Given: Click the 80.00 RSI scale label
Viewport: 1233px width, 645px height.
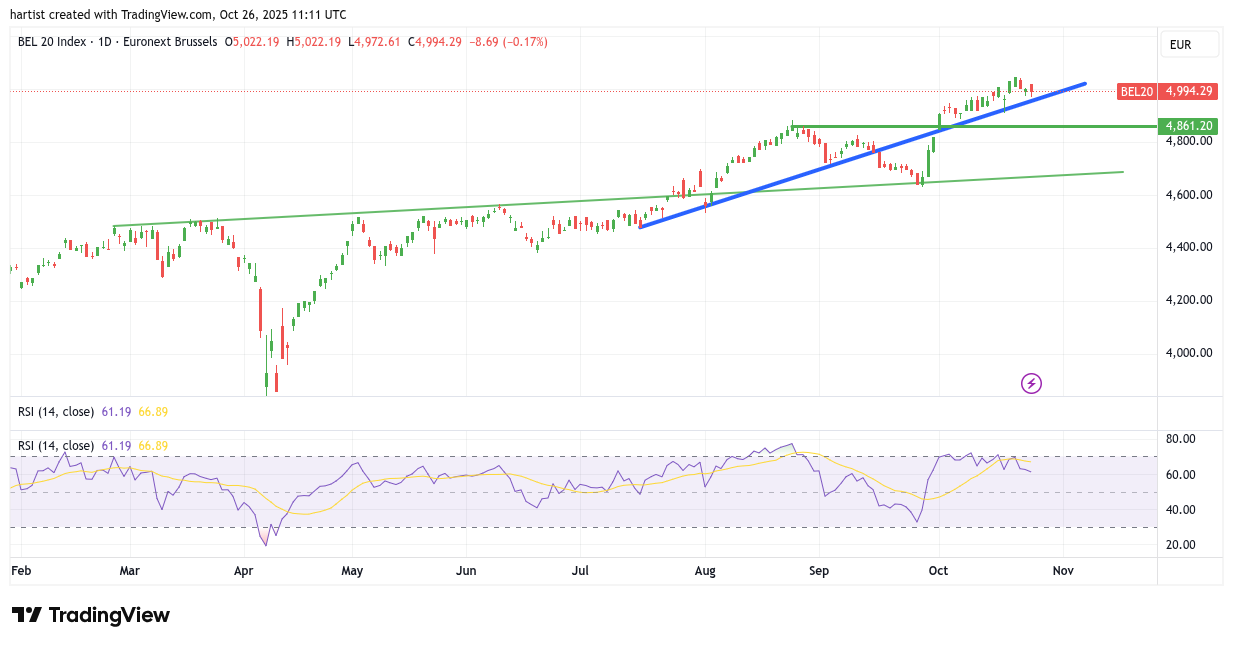Looking at the screenshot, I should tap(1181, 439).
